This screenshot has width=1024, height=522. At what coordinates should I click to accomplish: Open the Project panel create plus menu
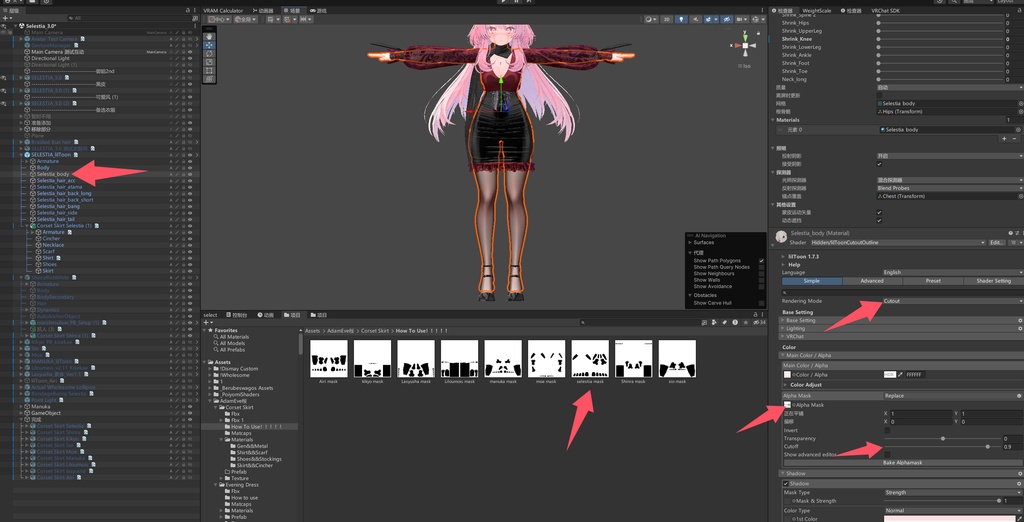pyautogui.click(x=208, y=322)
